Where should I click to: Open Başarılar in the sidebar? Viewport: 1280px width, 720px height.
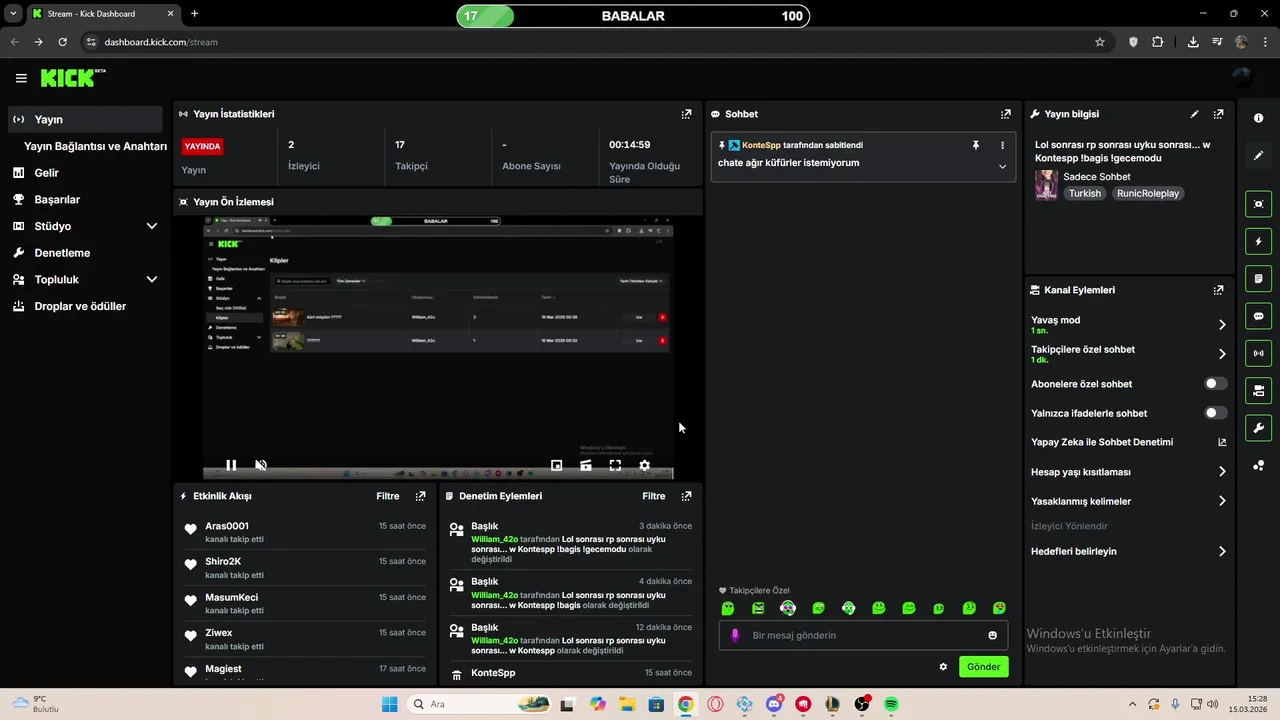tap(85, 199)
